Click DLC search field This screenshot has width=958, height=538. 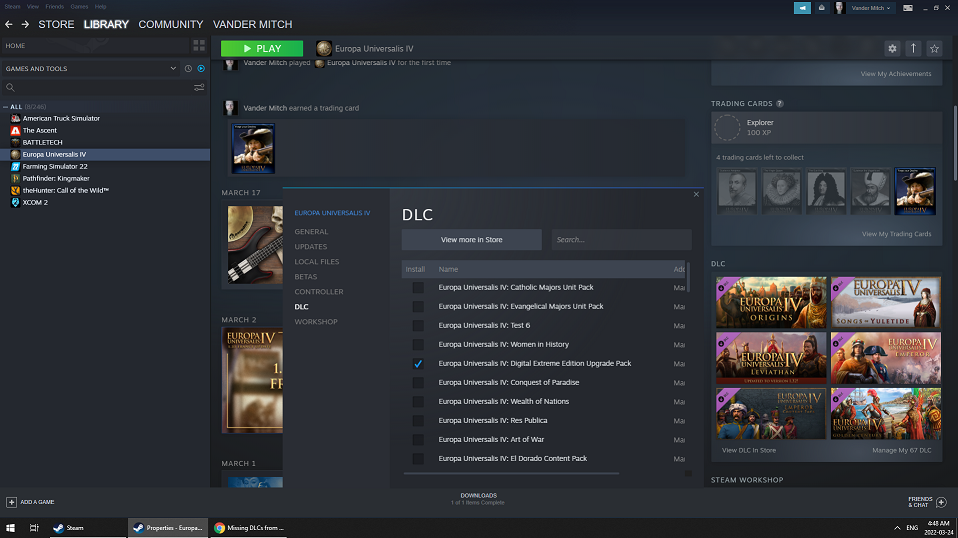[621, 239]
